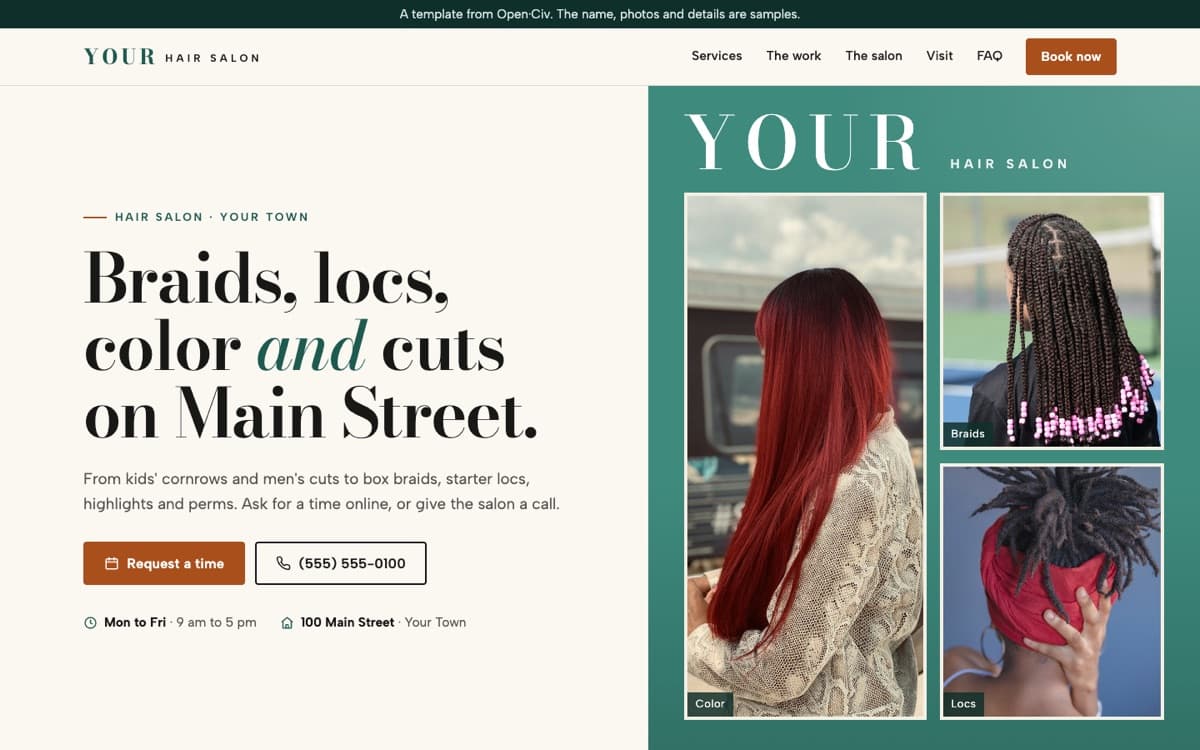Click the paragraph starting From kids' cornrows
The height and width of the screenshot is (750, 1200).
[321, 491]
